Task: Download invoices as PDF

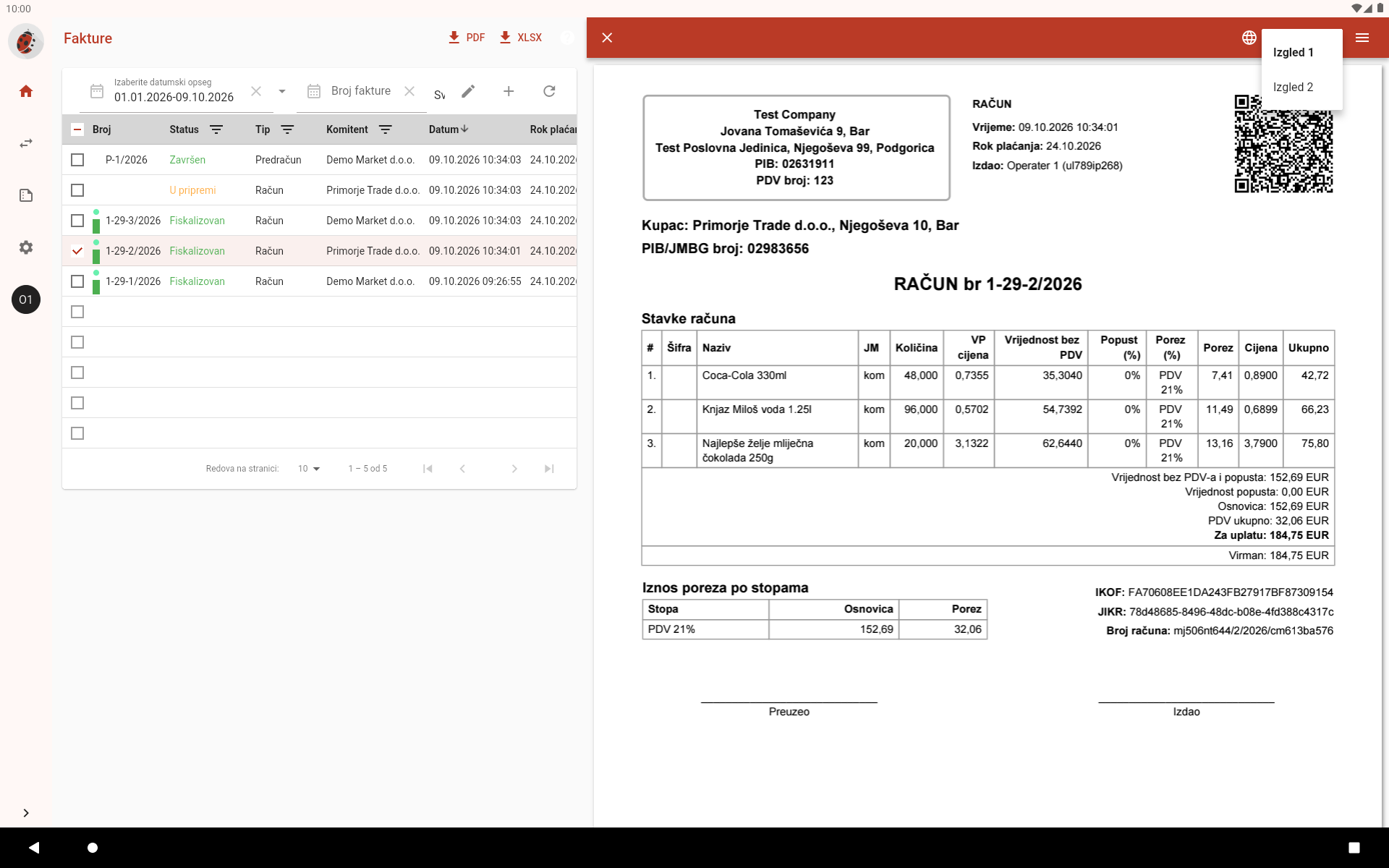Action: click(467, 38)
